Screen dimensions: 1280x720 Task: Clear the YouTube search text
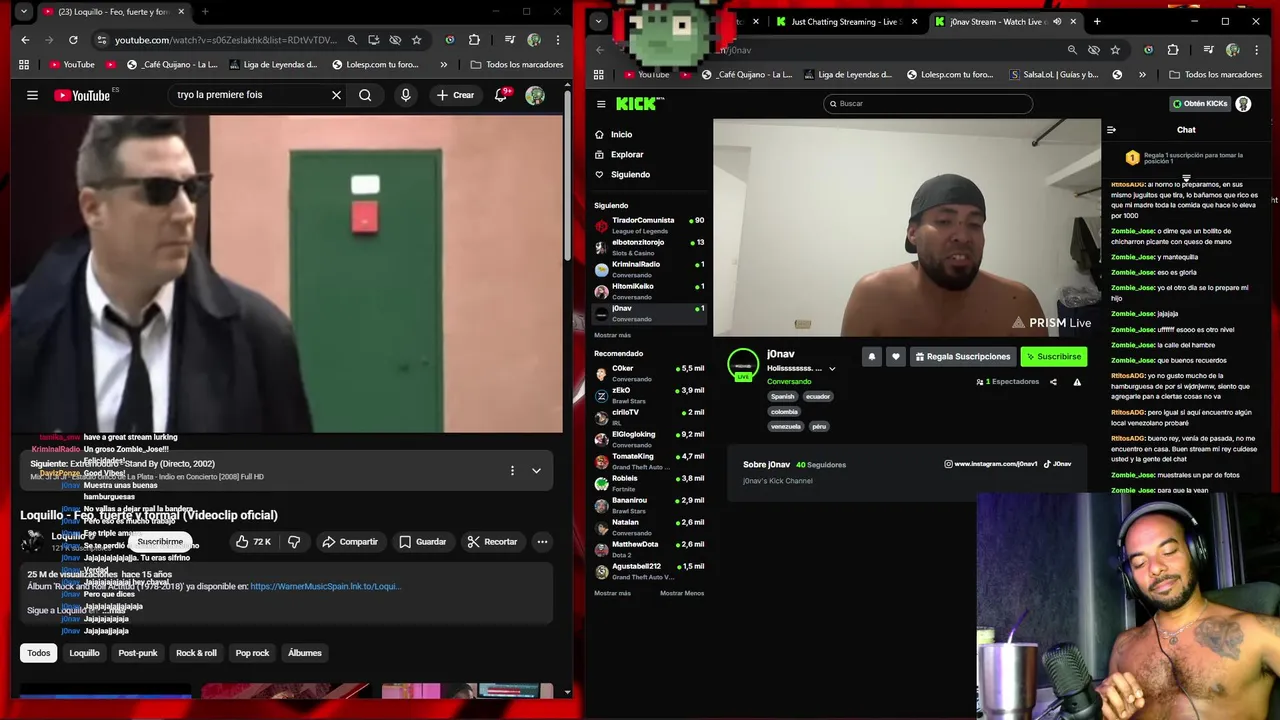(336, 95)
